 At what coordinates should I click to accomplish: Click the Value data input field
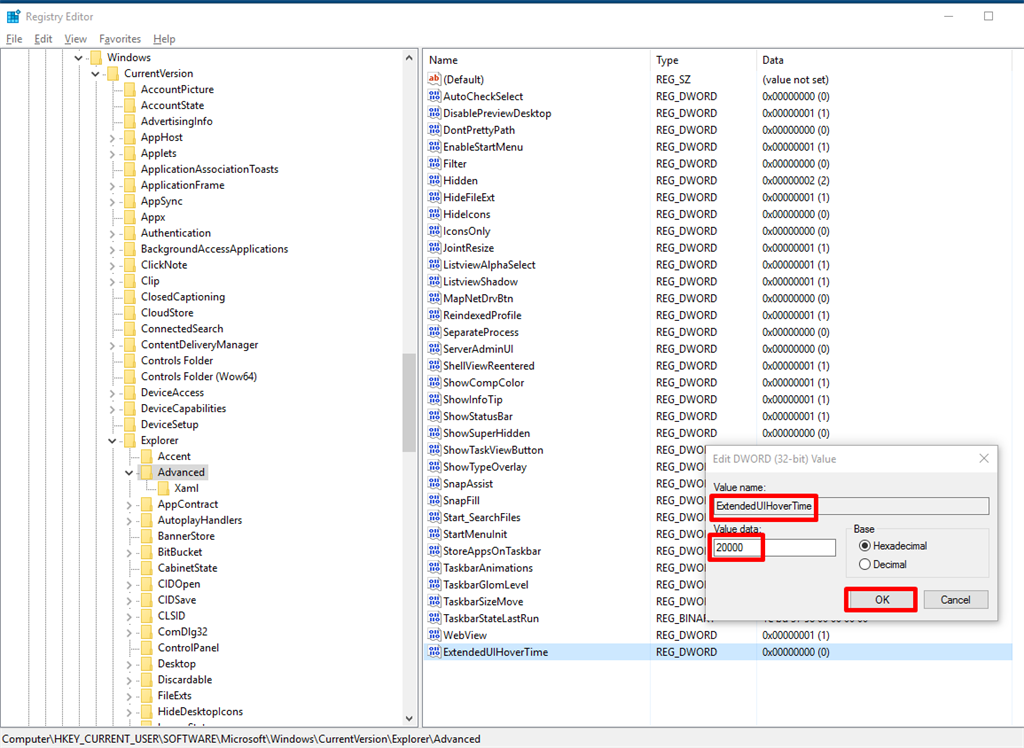(x=773, y=547)
